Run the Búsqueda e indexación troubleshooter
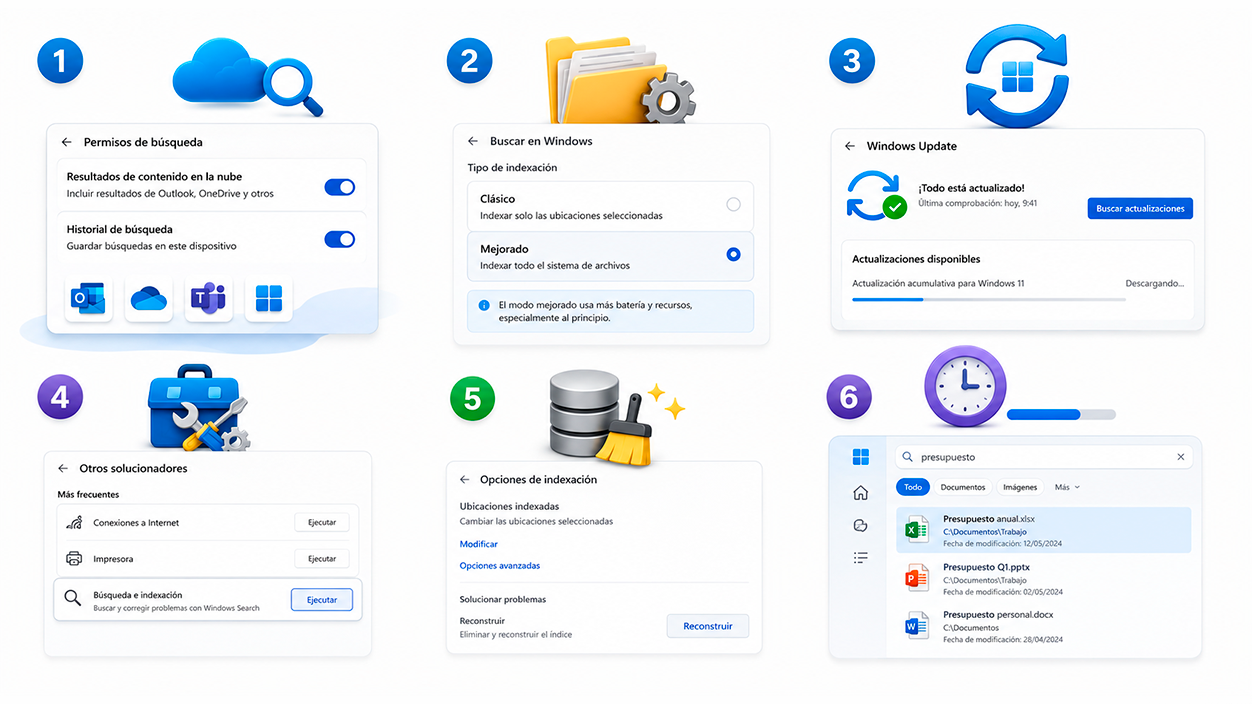The width and height of the screenshot is (1252, 704). 322,600
